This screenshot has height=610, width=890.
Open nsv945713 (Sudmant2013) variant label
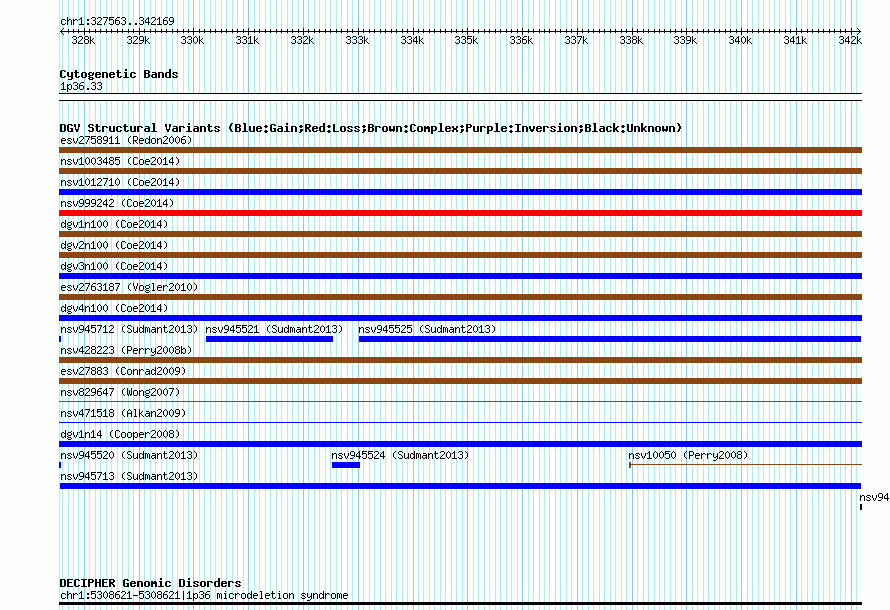pos(129,476)
